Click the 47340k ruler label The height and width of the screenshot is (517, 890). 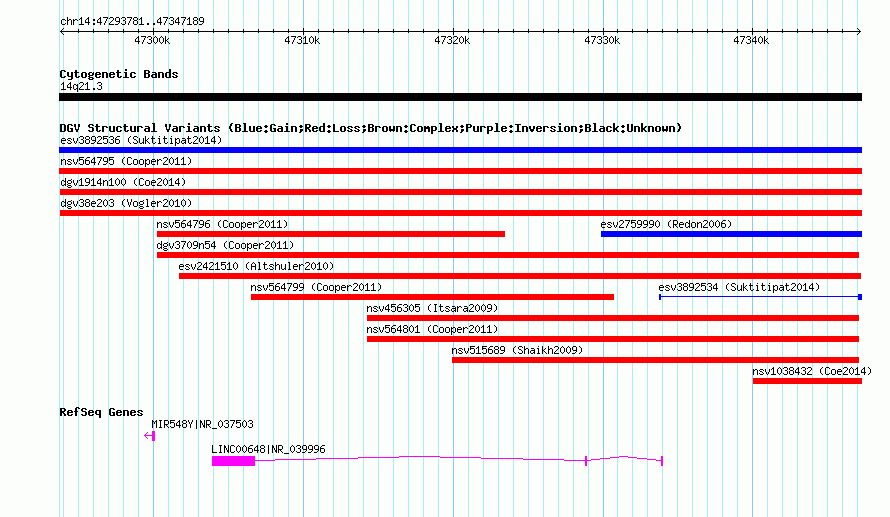tap(751, 40)
